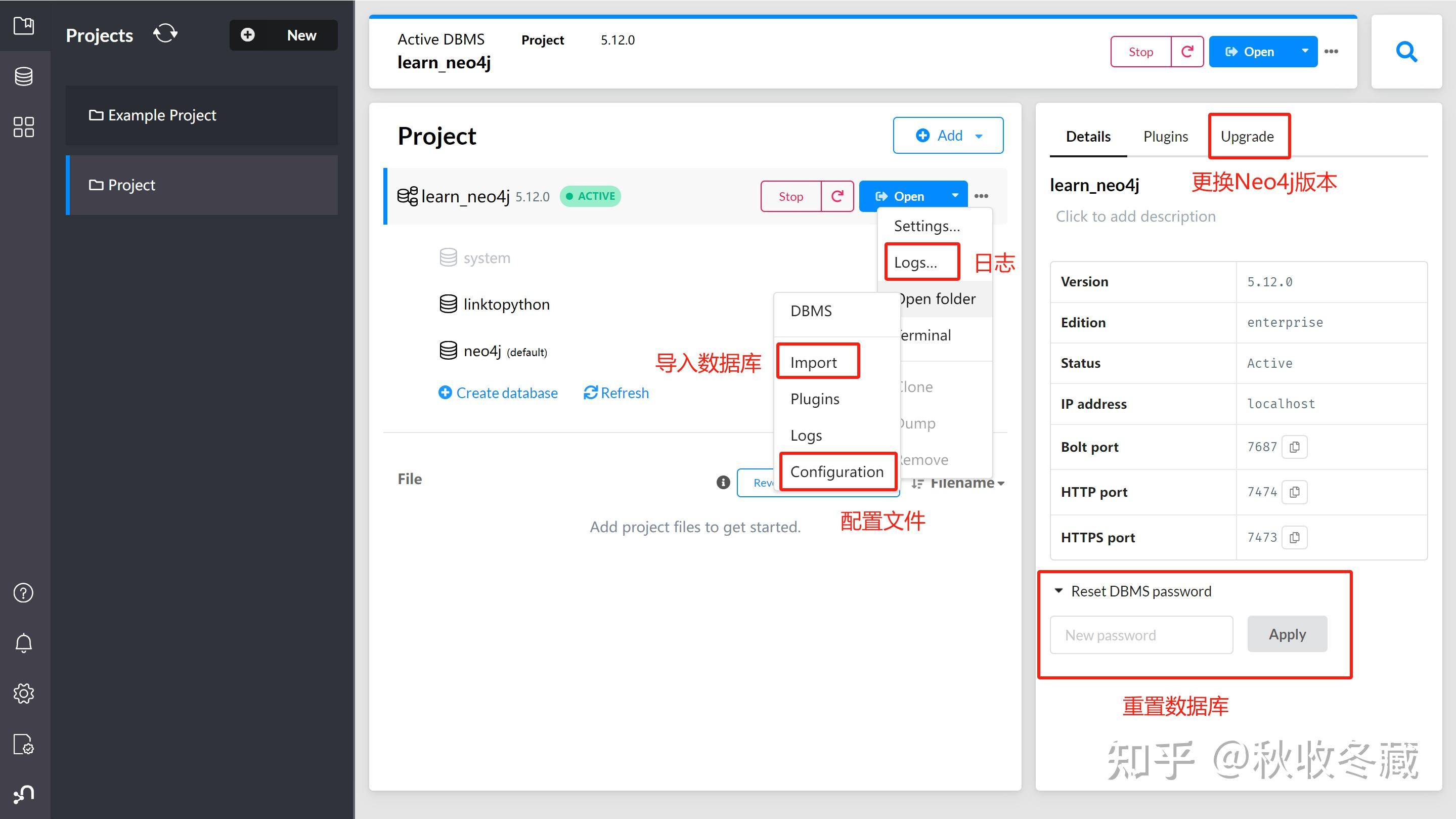This screenshot has height=819, width=1456.
Task: Open notifications using the bell icon
Action: pos(24,642)
